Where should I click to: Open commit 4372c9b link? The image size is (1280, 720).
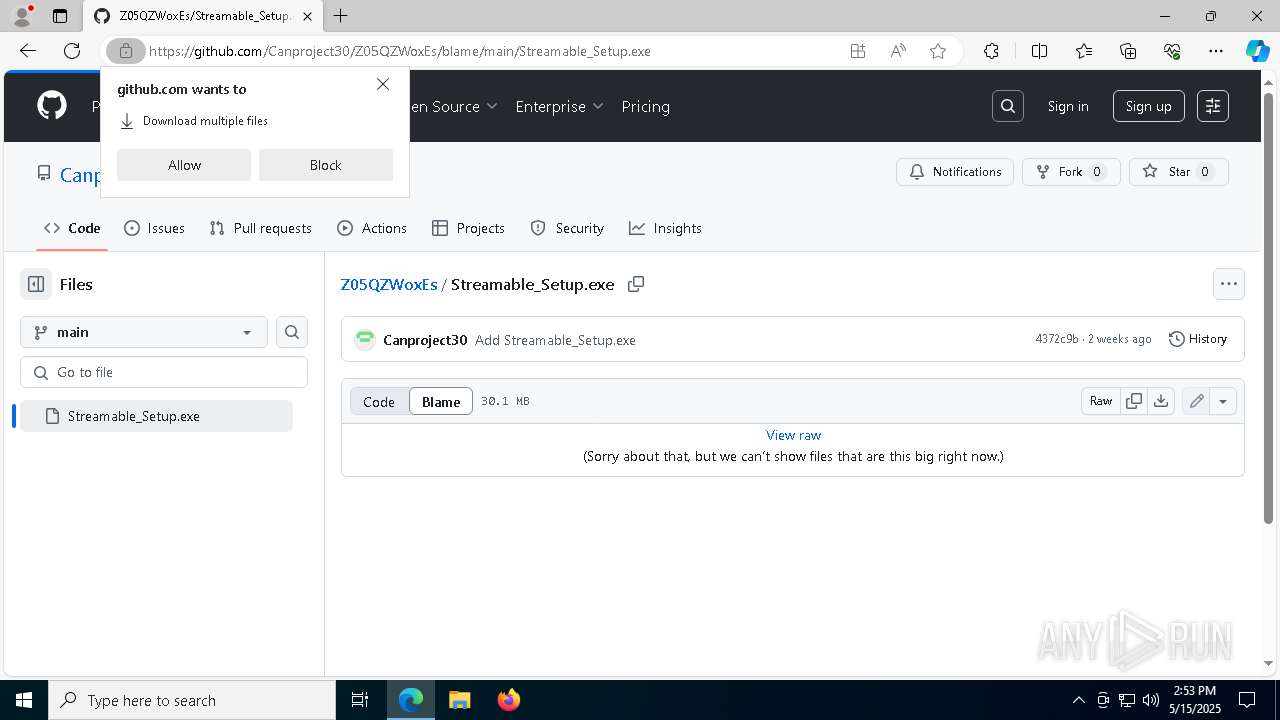point(1057,339)
